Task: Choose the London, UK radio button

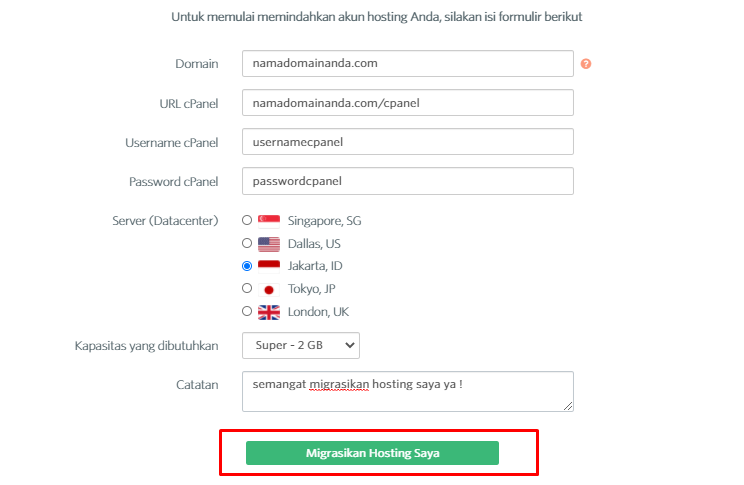Action: pos(247,311)
